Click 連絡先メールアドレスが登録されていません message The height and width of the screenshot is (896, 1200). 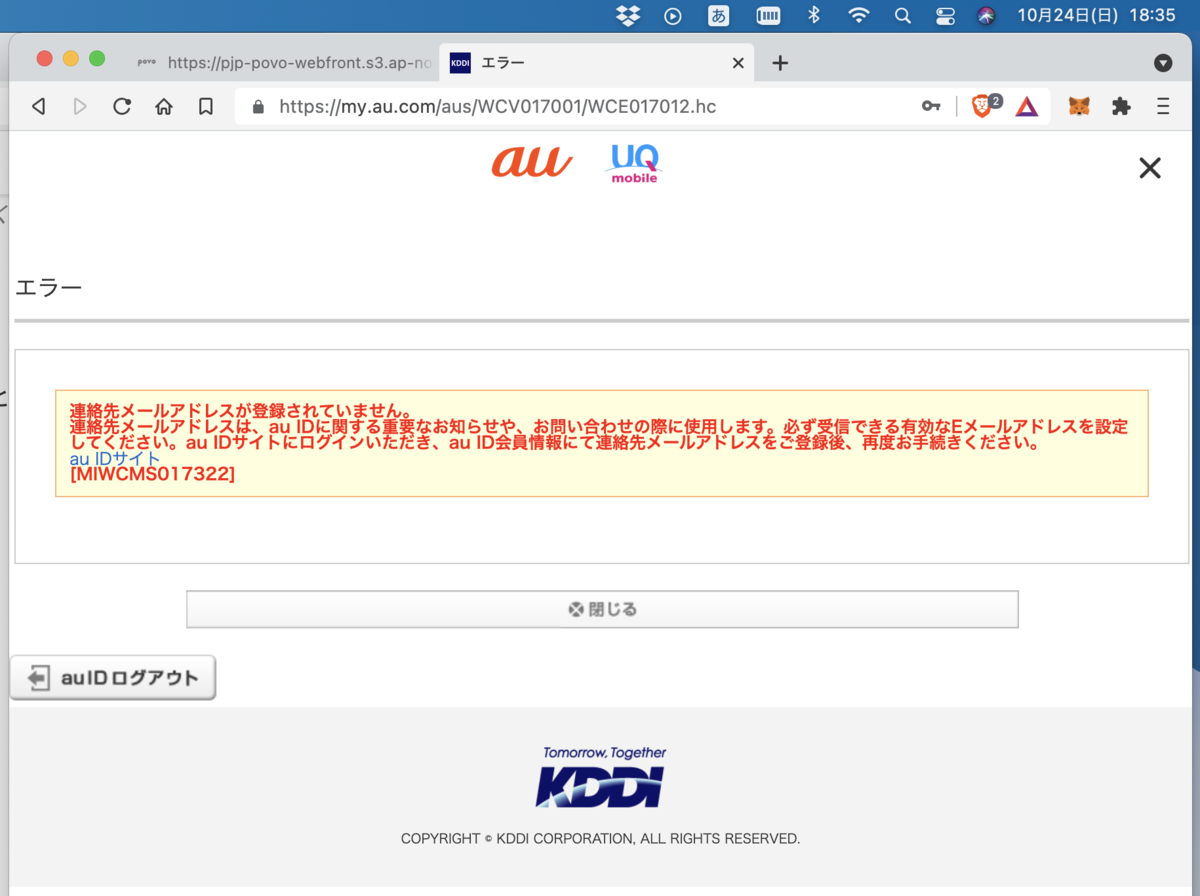[x=241, y=410]
